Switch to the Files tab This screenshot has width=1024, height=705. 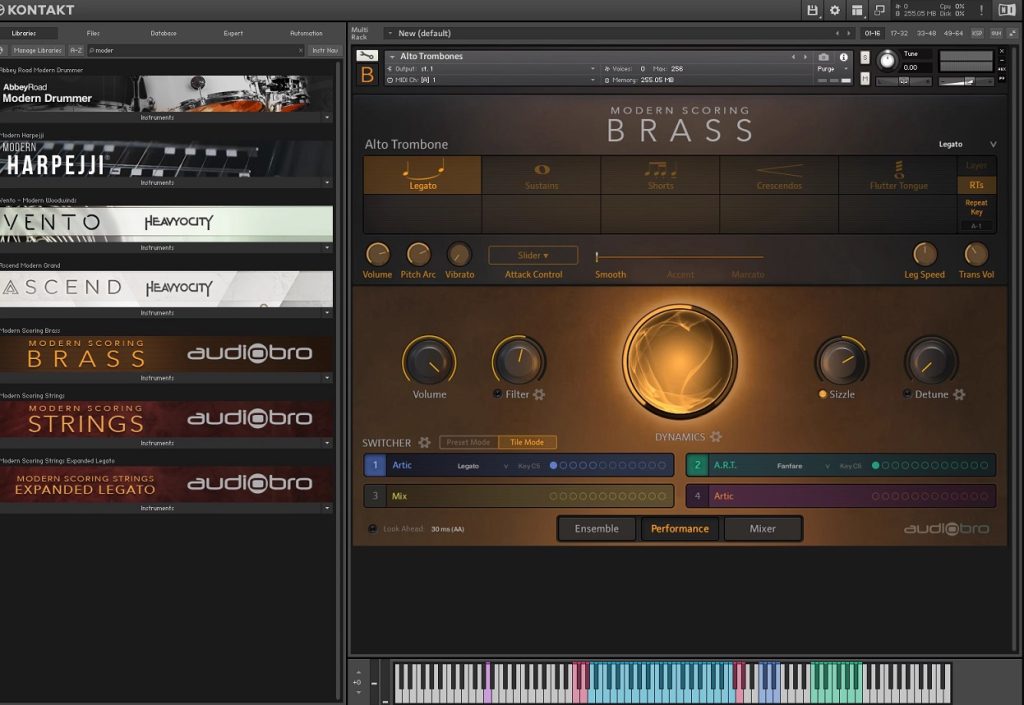click(93, 33)
